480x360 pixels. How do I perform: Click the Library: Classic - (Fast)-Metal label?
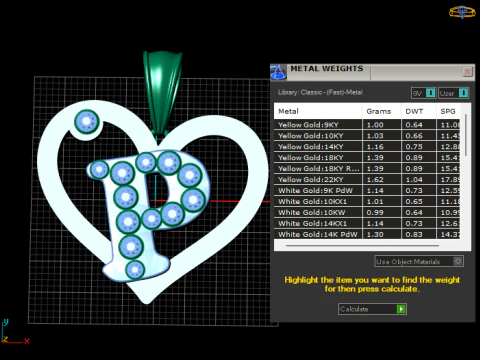pyautogui.click(x=320, y=92)
